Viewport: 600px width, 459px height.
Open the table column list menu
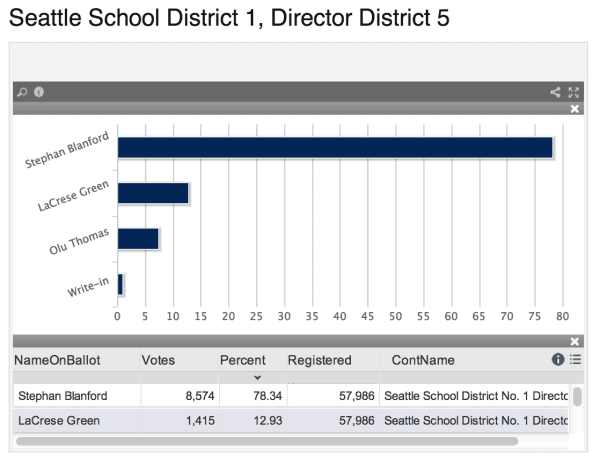pyautogui.click(x=575, y=359)
